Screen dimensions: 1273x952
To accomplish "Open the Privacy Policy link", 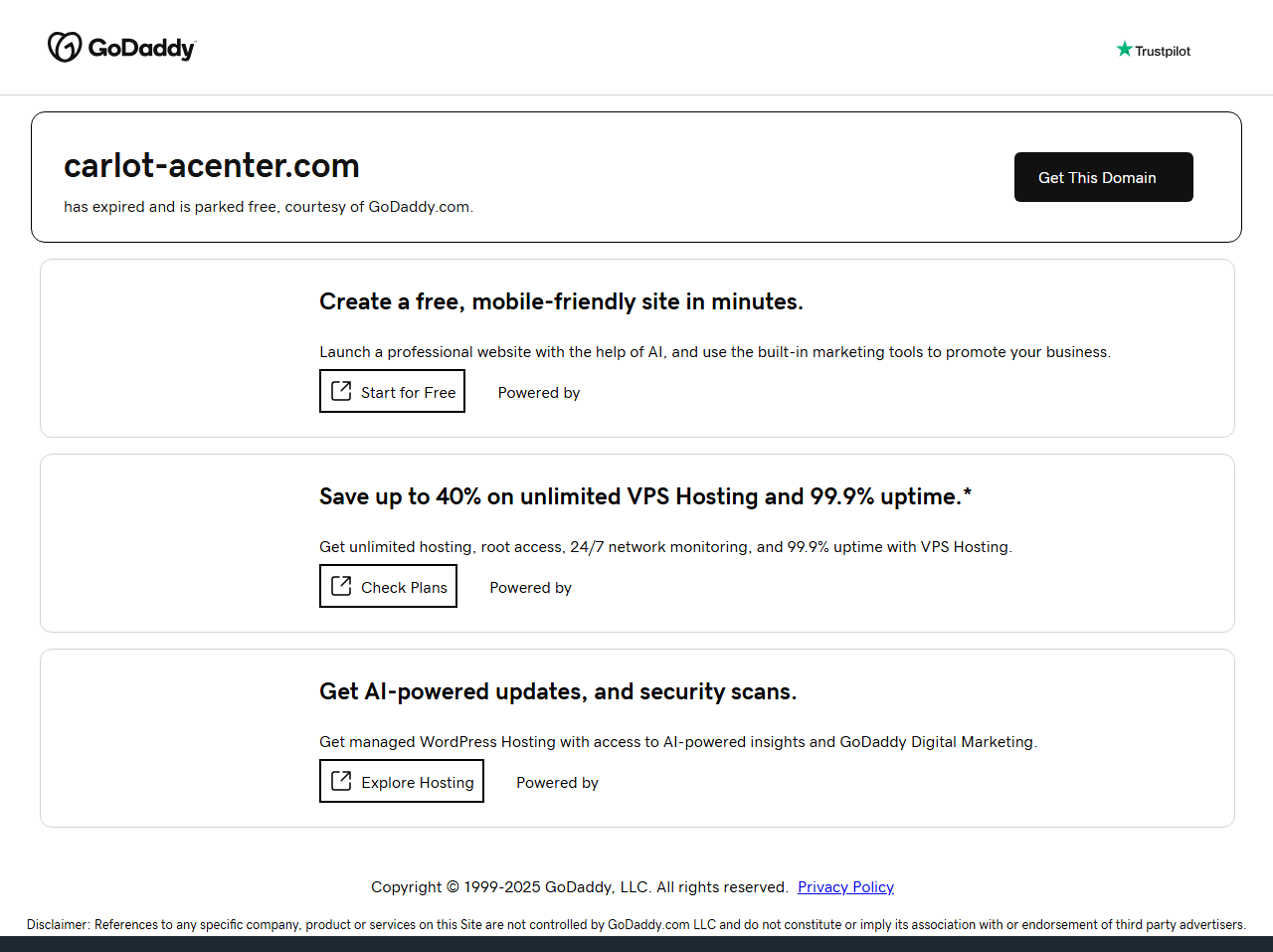I will (x=845, y=887).
